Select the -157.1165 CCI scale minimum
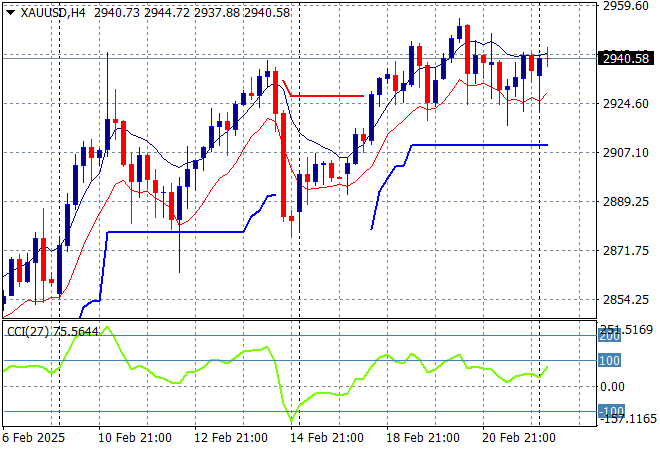This screenshot has width=660, height=450. (x=628, y=419)
